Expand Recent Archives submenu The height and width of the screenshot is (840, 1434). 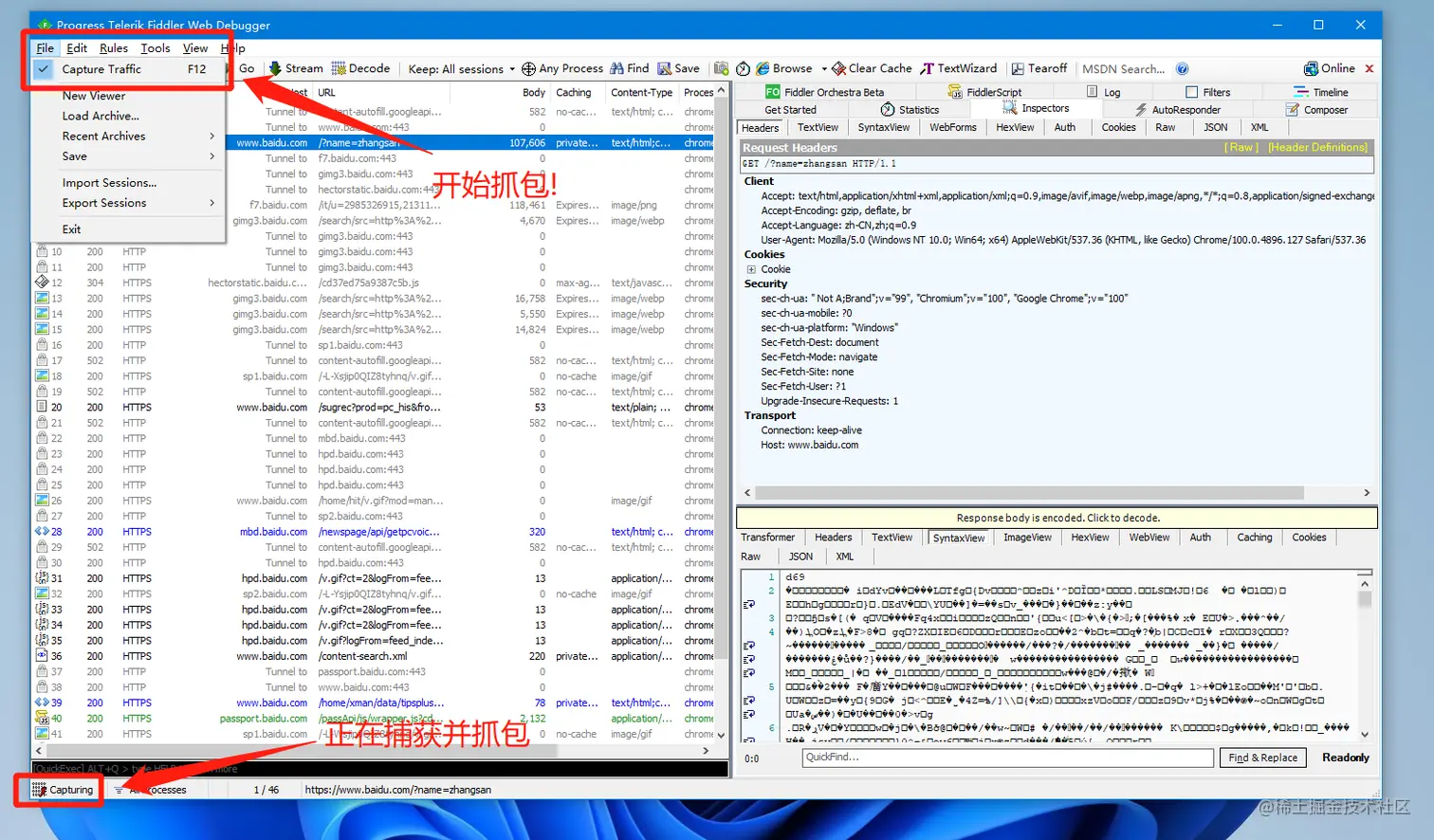pyautogui.click(x=129, y=136)
